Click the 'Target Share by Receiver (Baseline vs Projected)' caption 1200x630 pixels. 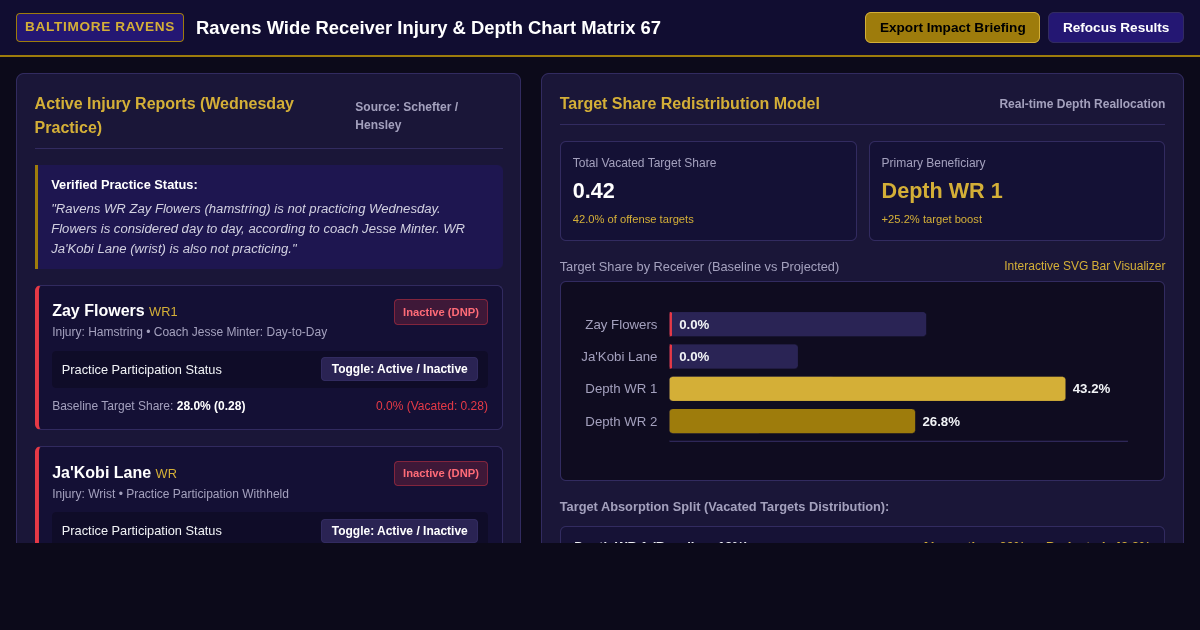tap(699, 267)
